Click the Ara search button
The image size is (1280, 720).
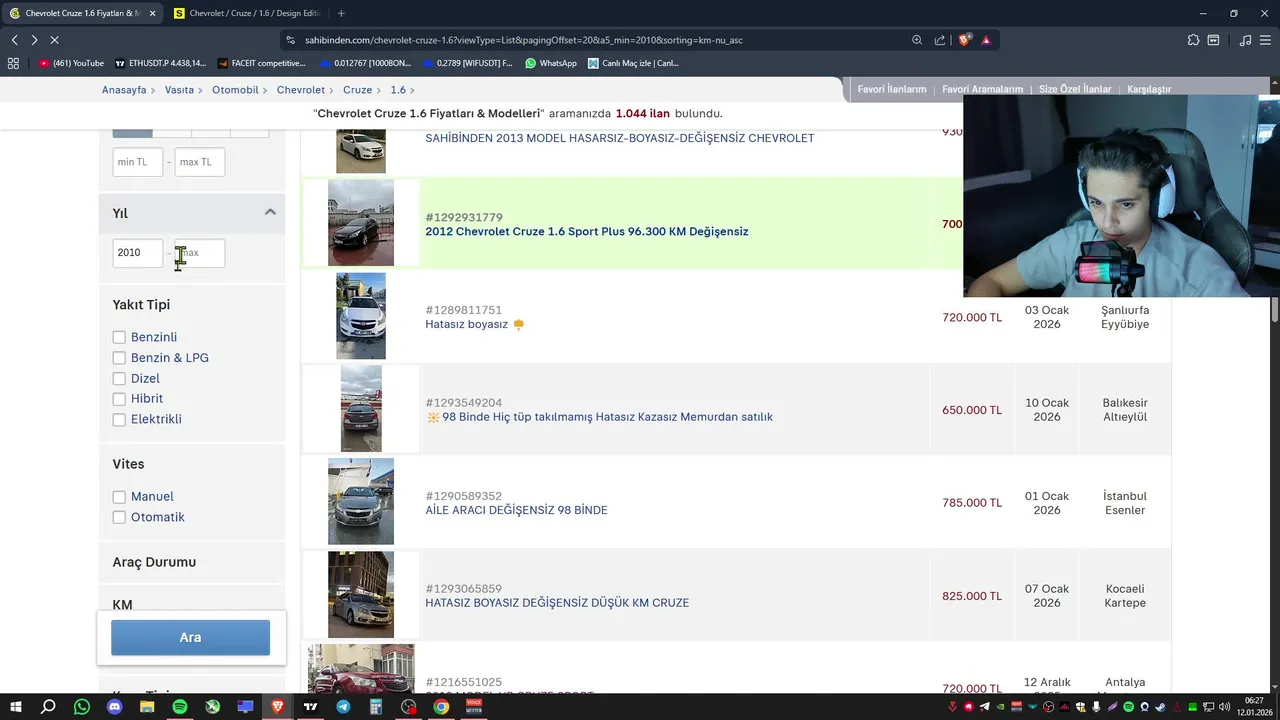[x=190, y=638]
